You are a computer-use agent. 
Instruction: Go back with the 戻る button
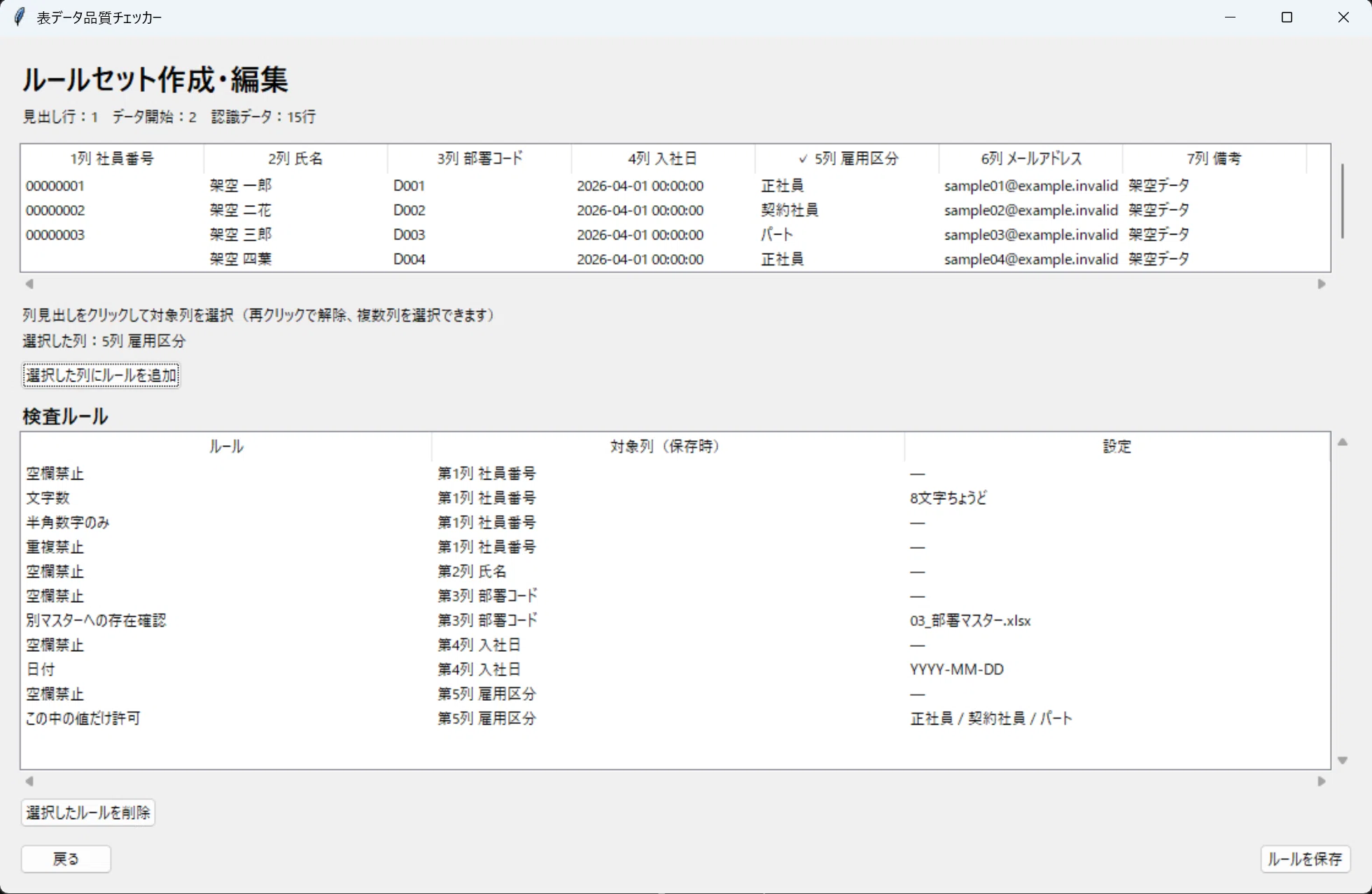click(66, 859)
